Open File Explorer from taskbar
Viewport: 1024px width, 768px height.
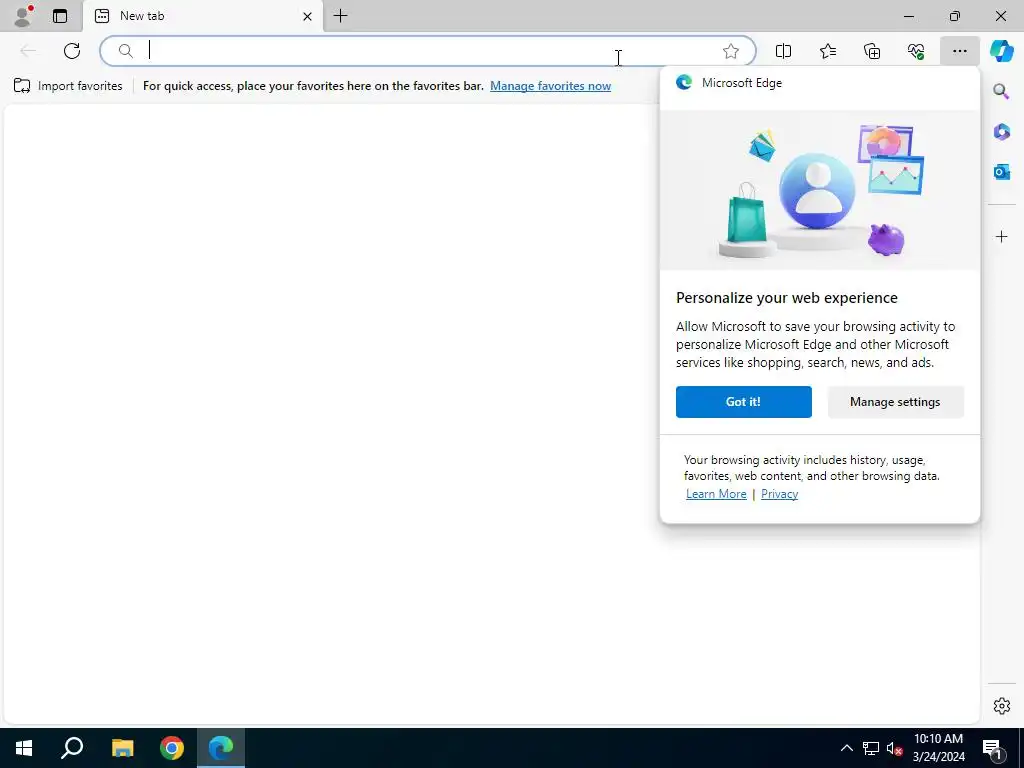click(x=122, y=748)
